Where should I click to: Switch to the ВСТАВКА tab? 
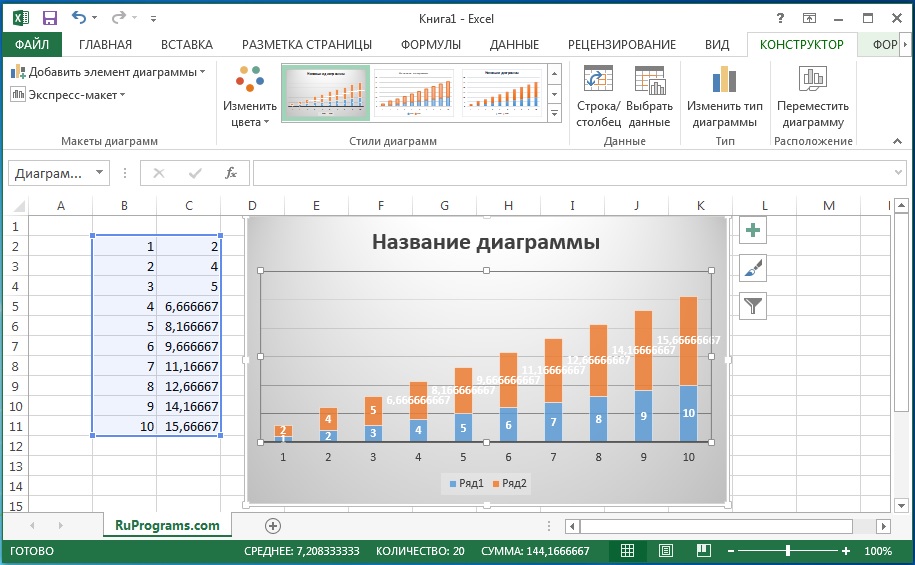pyautogui.click(x=187, y=44)
